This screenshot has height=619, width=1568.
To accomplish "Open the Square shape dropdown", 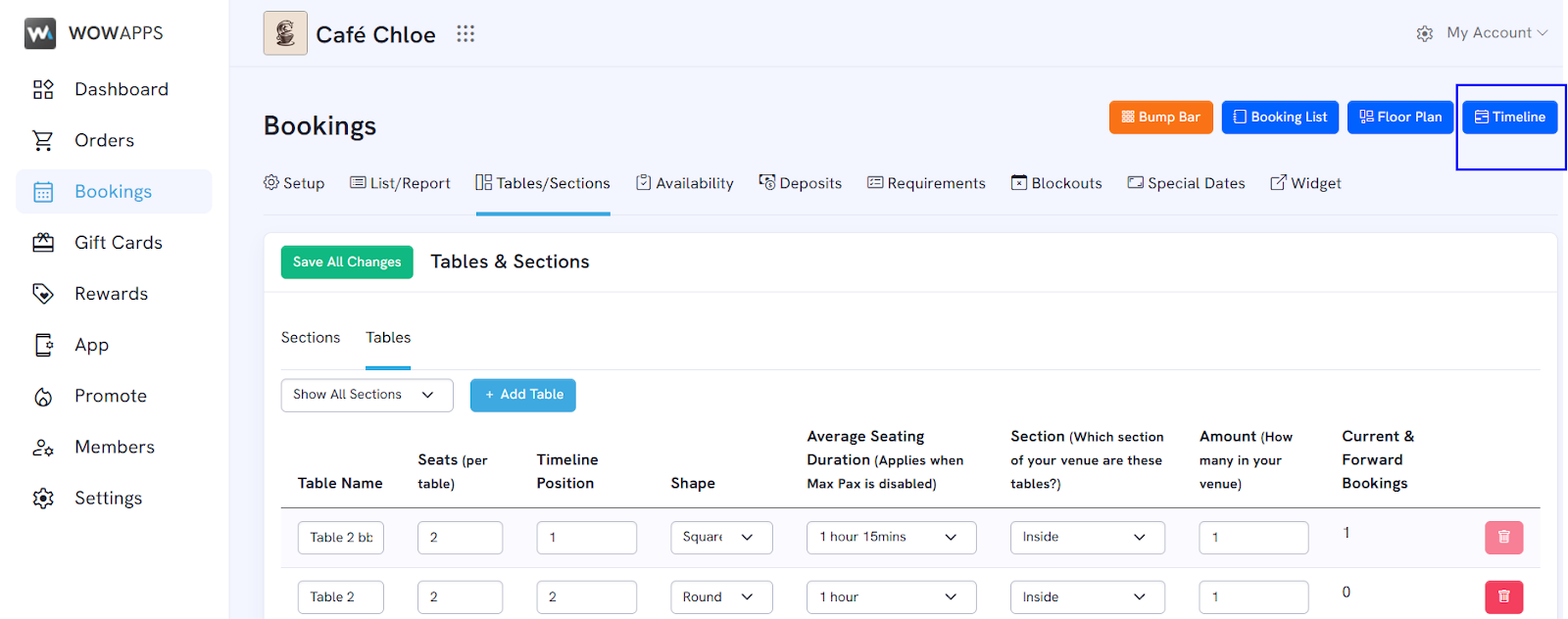I will pos(721,538).
